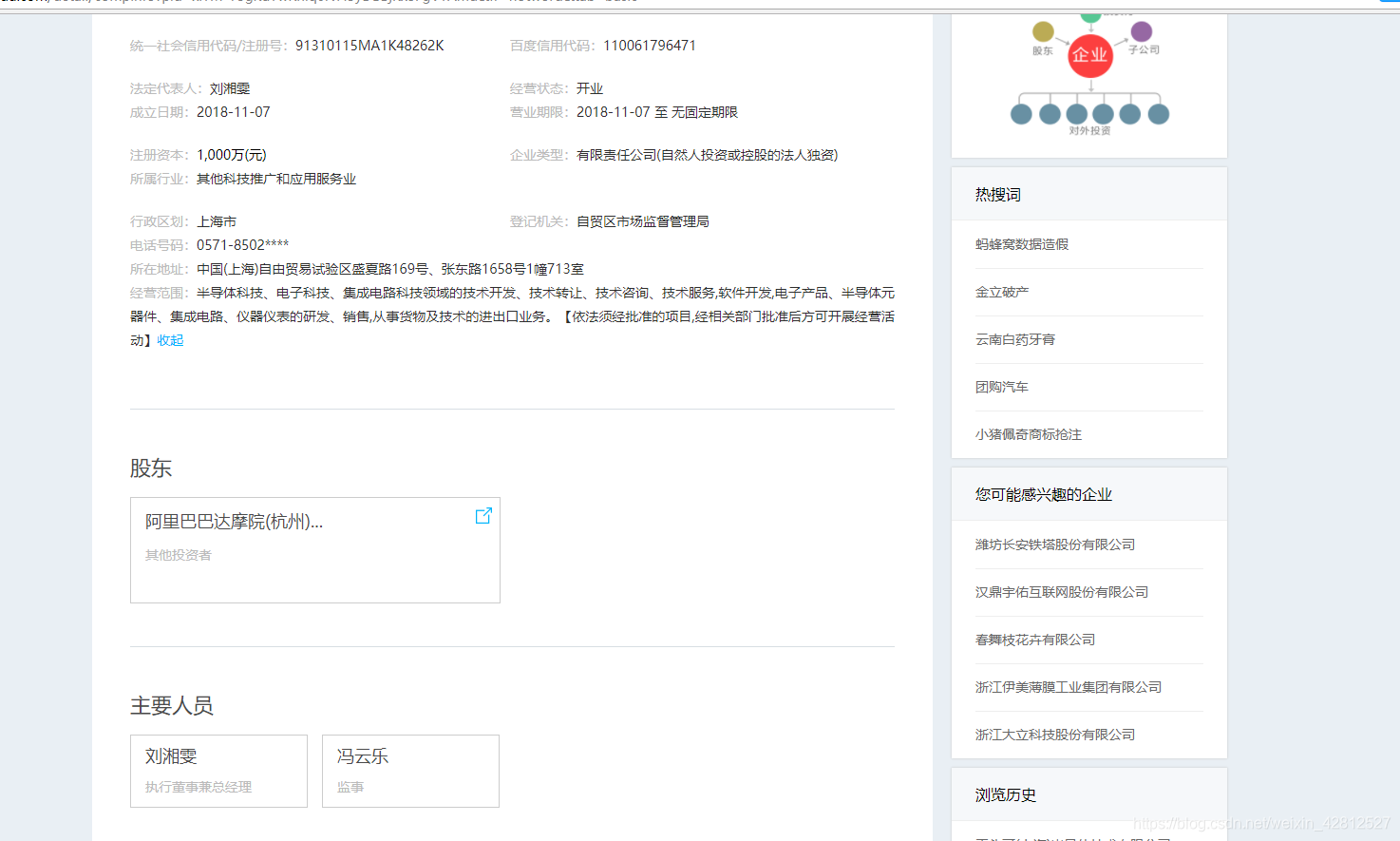Click the red 企业 circle in relationship graph

1089,55
